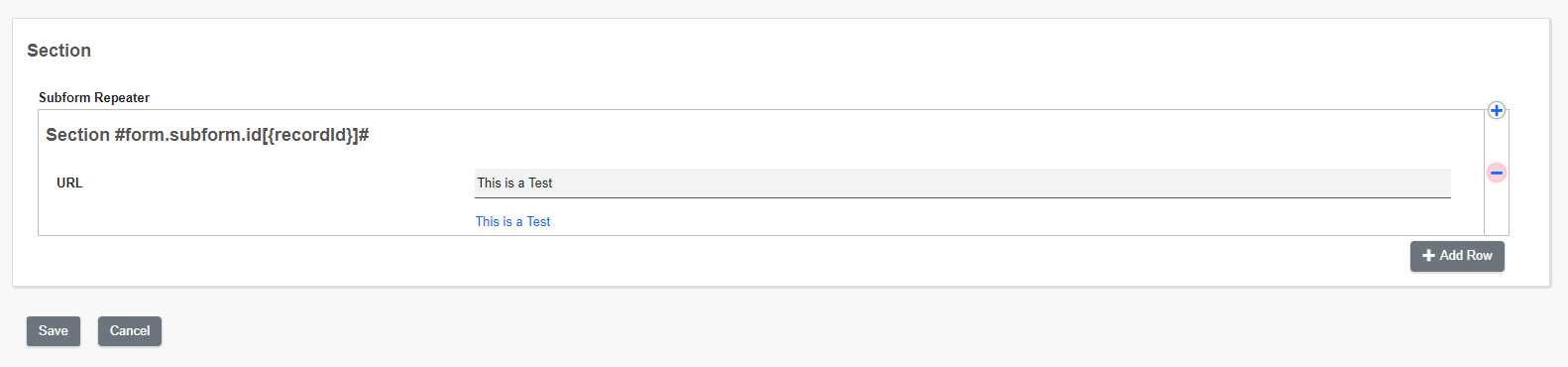This screenshot has height=367, width=1568.
Task: Click the blue plus circle icon
Action: [1496, 110]
